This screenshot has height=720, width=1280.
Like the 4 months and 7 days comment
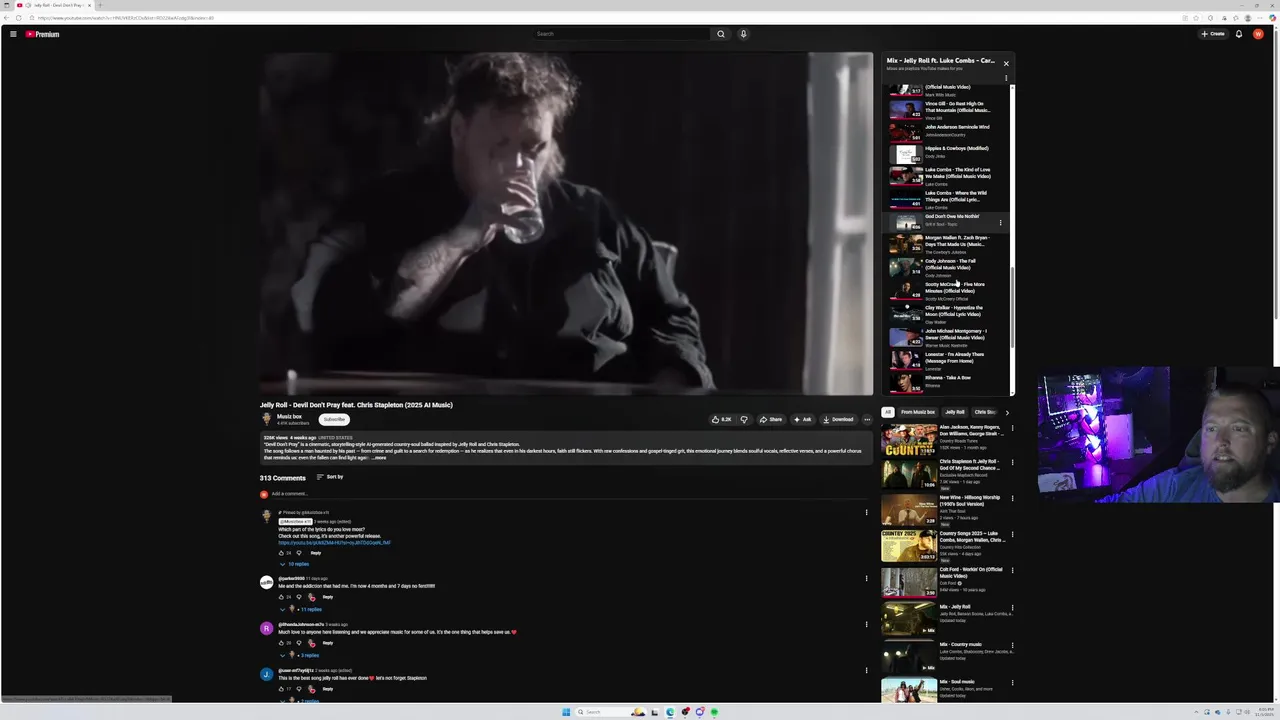click(x=281, y=597)
